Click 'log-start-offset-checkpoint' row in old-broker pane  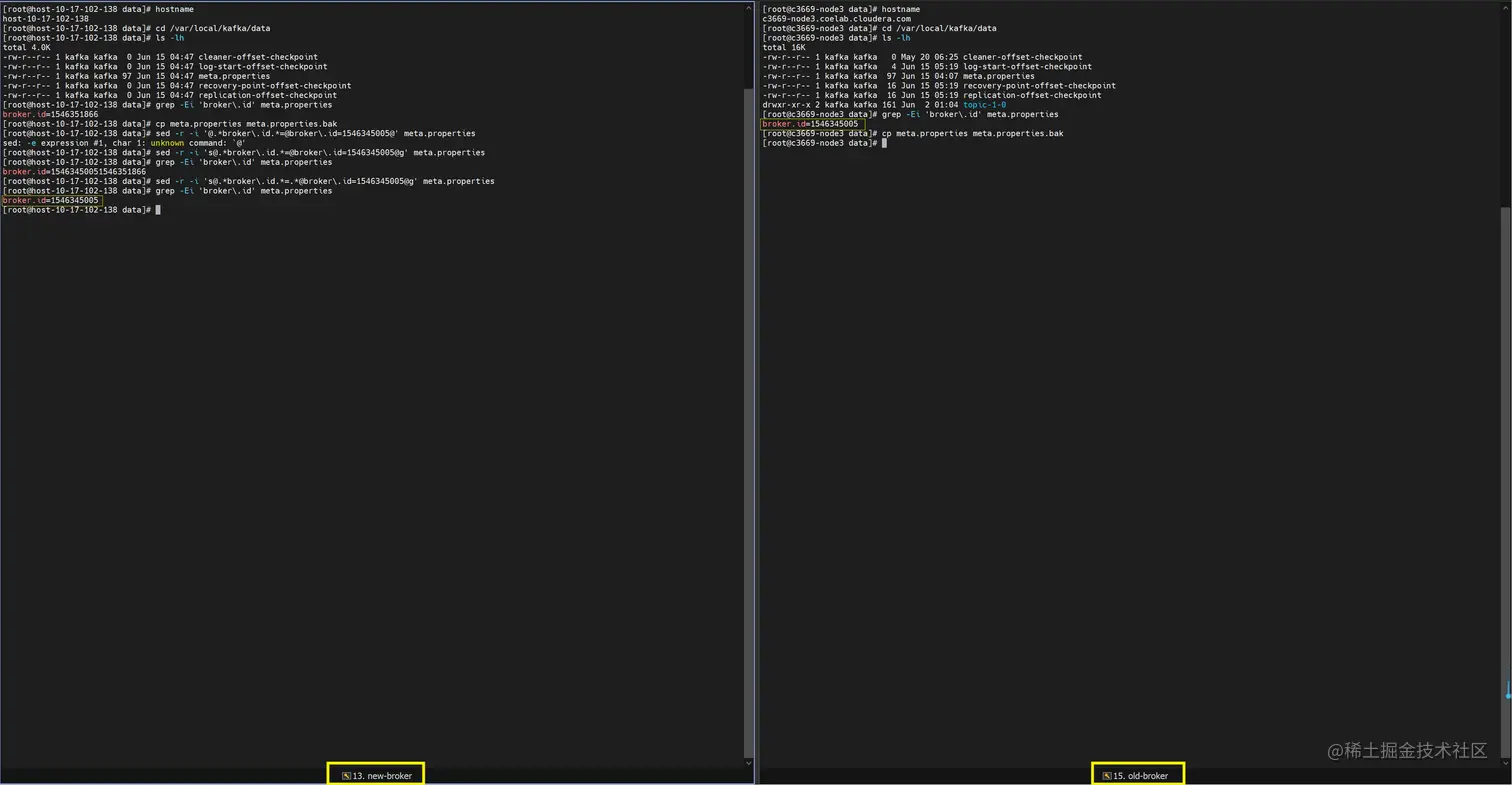927,66
